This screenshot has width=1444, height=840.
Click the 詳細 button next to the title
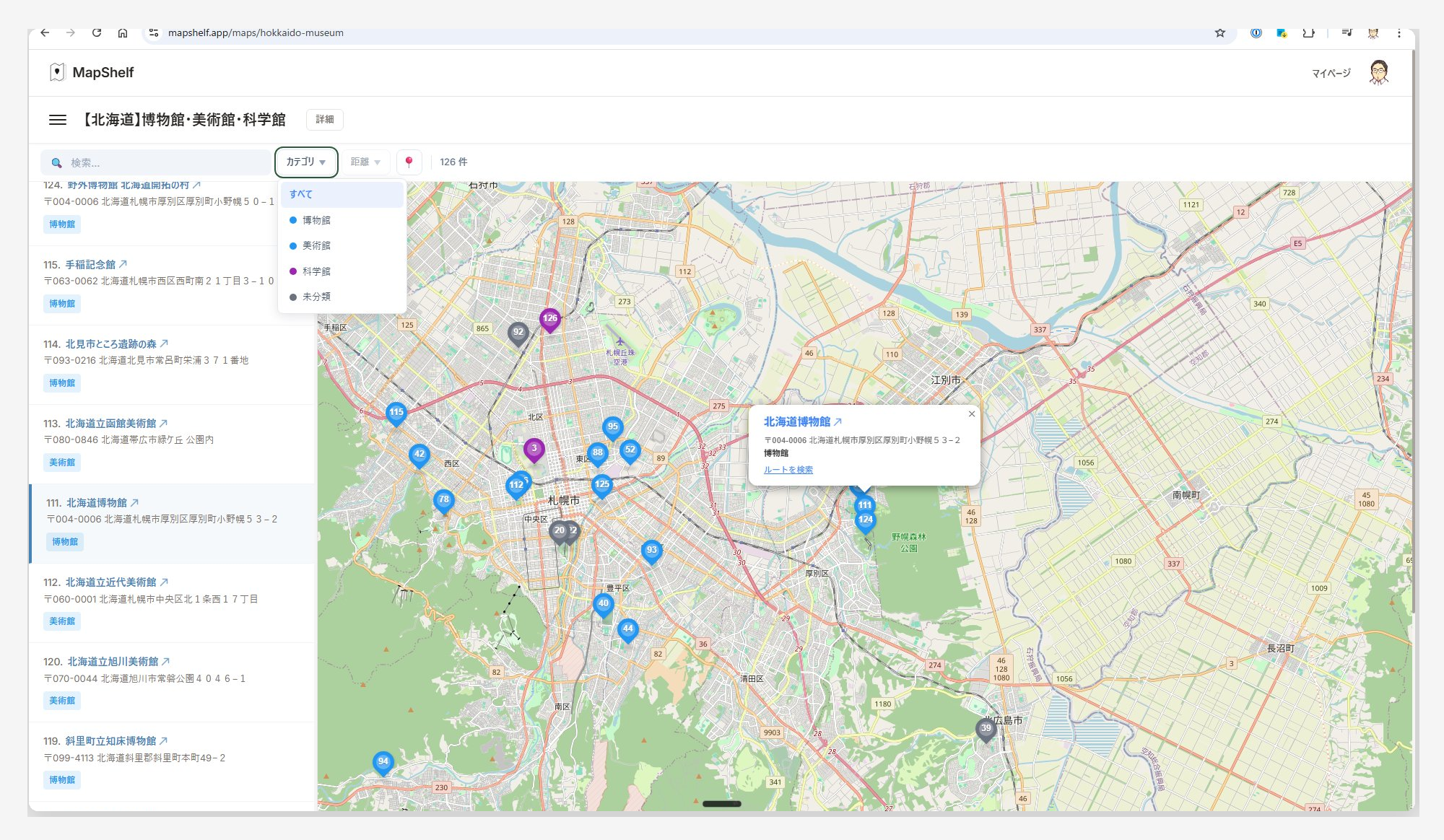click(x=325, y=119)
